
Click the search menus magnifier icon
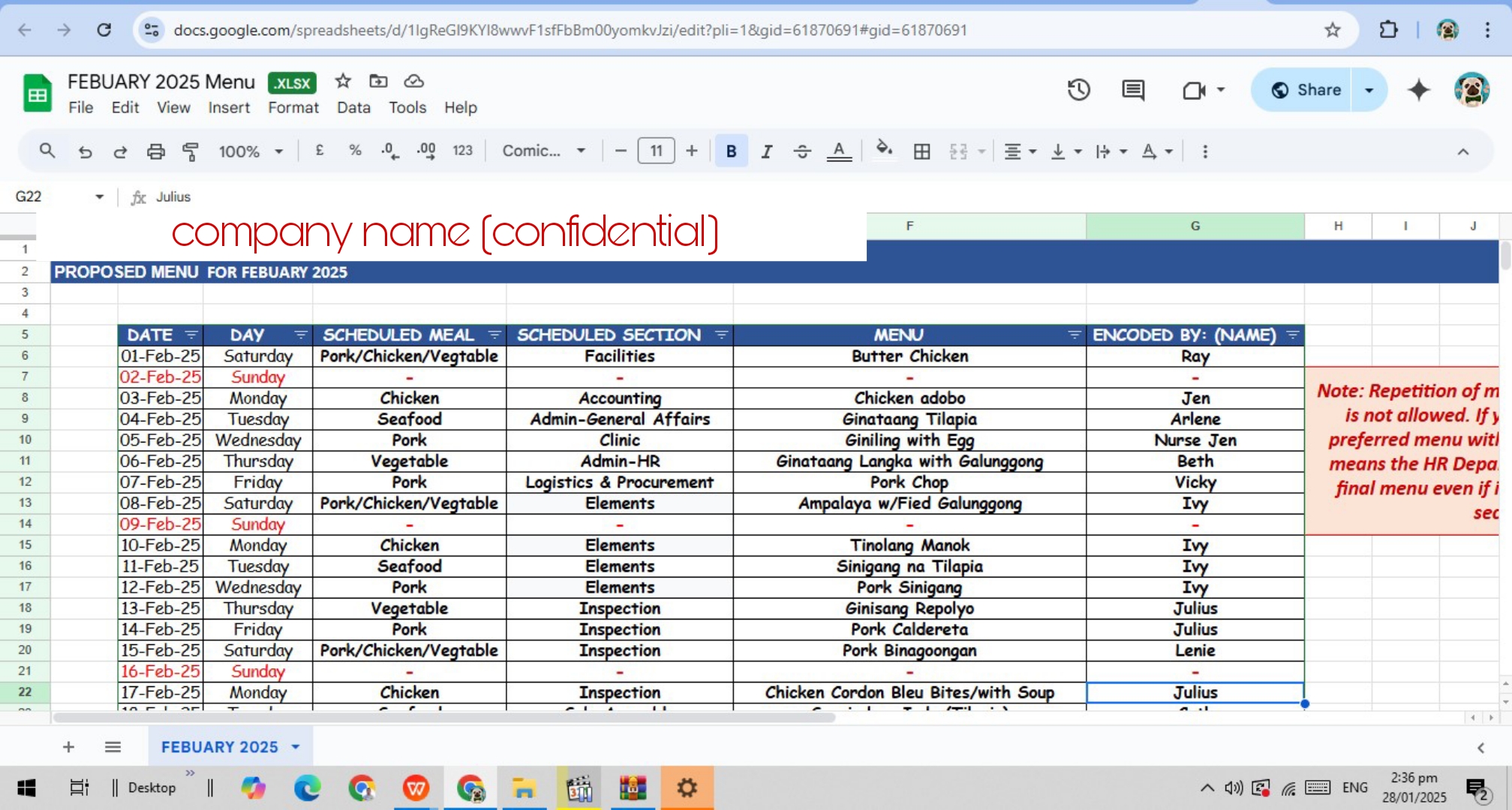(x=47, y=151)
